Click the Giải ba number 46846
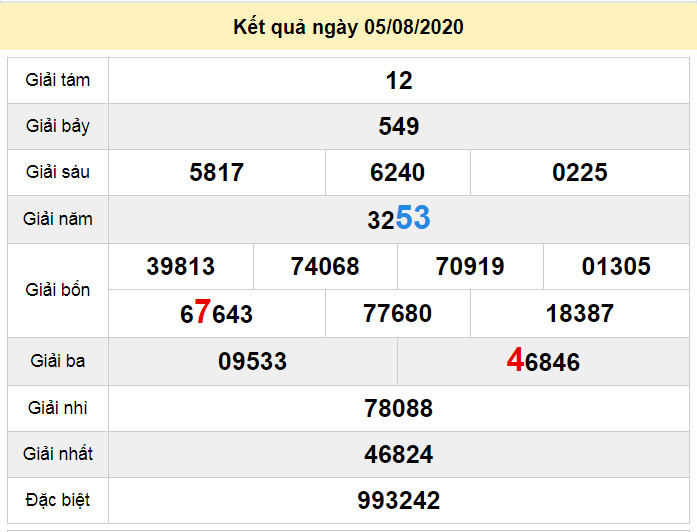 [x=543, y=360]
